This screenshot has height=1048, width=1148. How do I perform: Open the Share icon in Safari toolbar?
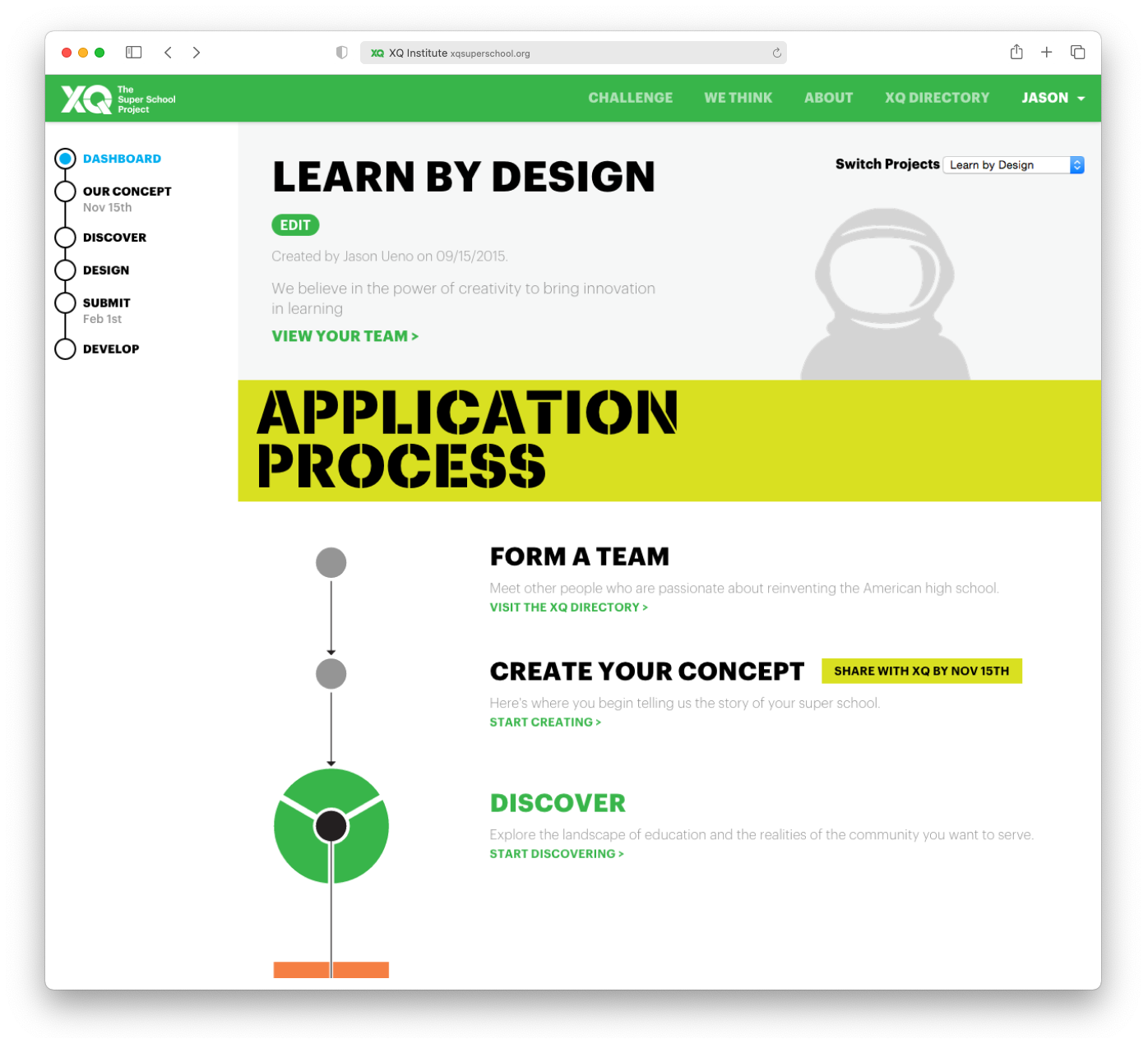(1016, 52)
